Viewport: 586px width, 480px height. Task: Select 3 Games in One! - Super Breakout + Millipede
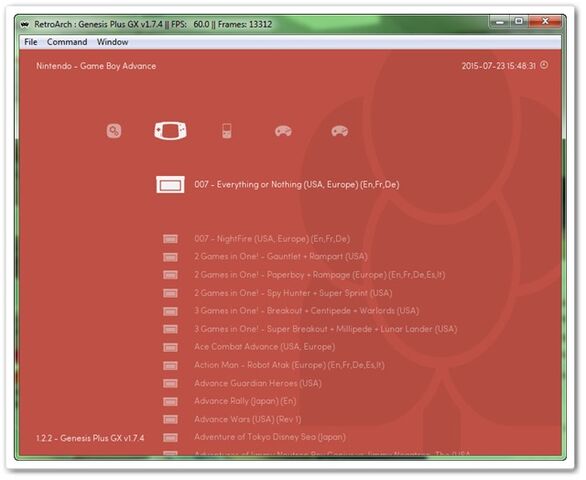326,329
